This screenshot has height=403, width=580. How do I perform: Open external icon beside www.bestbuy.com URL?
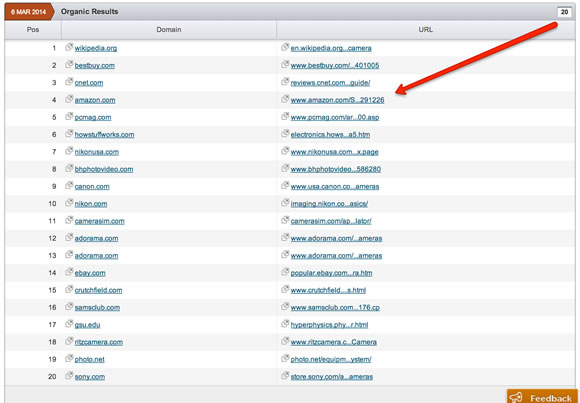285,64
